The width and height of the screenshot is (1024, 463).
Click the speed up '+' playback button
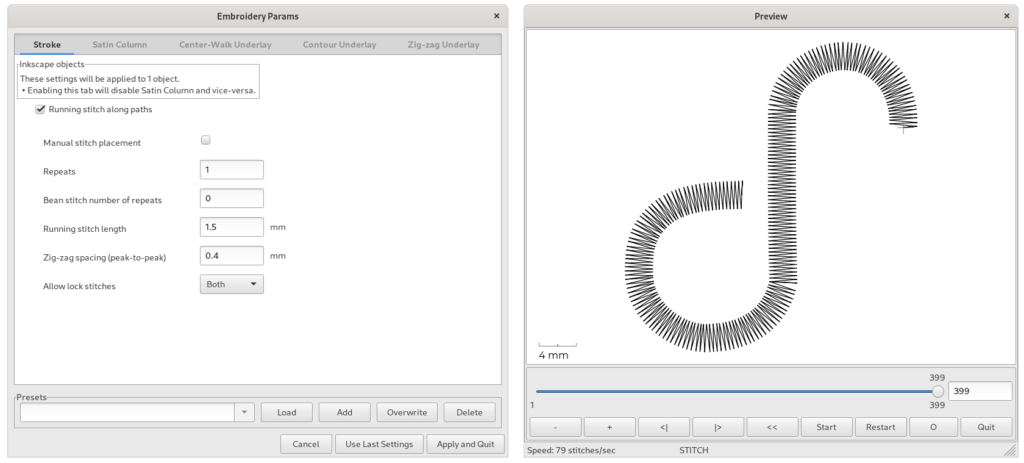click(x=609, y=427)
